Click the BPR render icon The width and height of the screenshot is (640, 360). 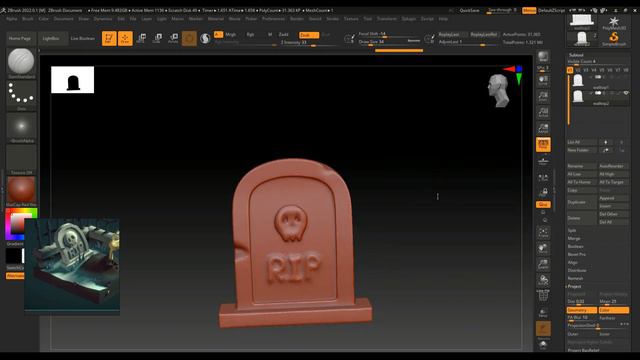click(543, 57)
